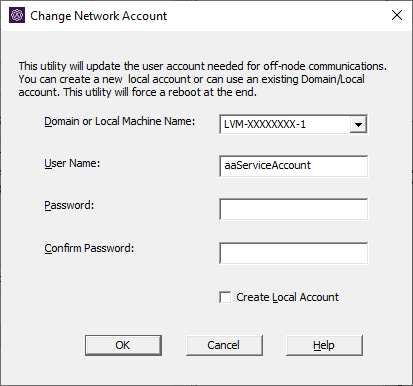The image size is (413, 386).
Task: Confirm changes with the OK button
Action: [x=123, y=345]
